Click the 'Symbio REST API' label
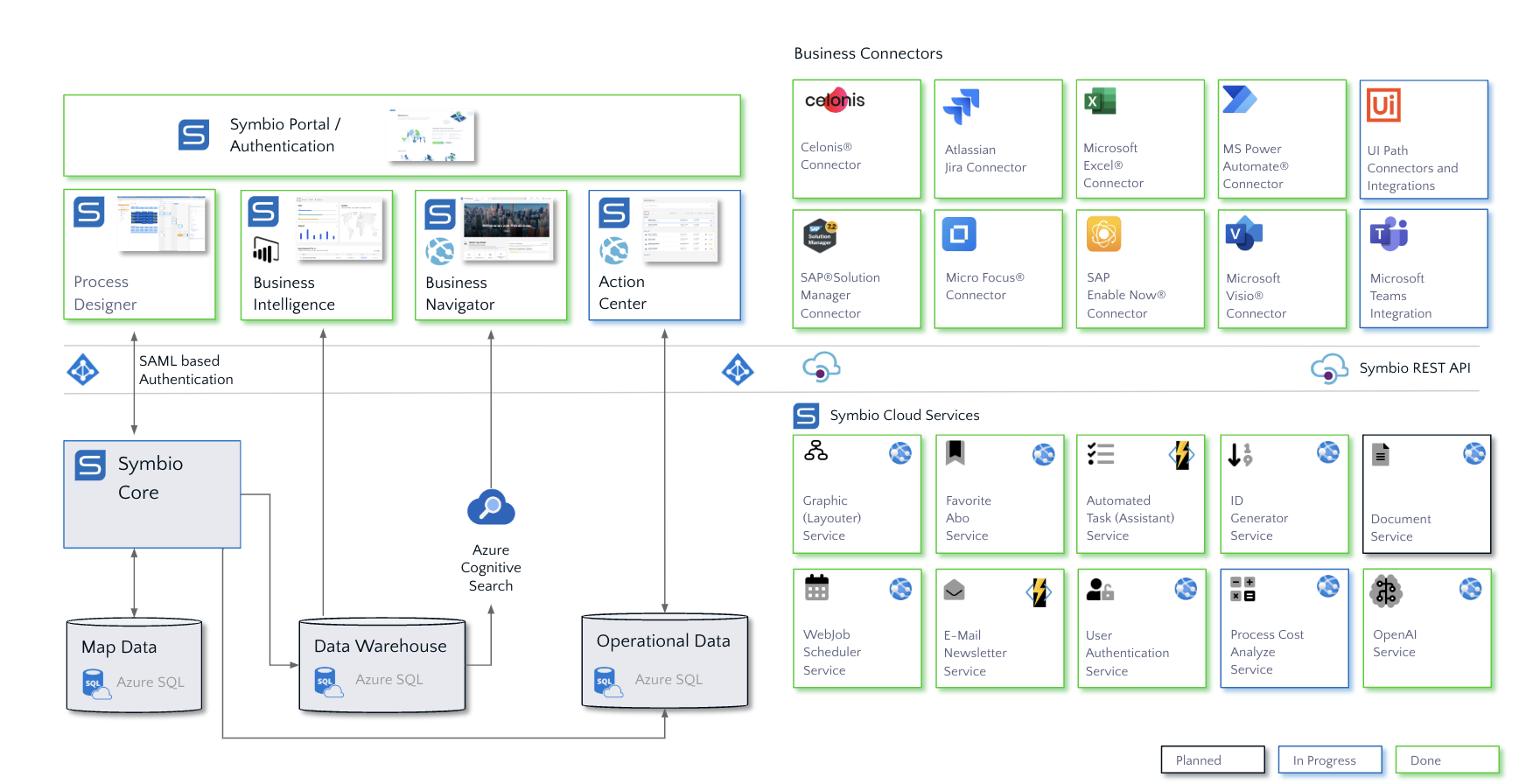 pyautogui.click(x=1415, y=367)
